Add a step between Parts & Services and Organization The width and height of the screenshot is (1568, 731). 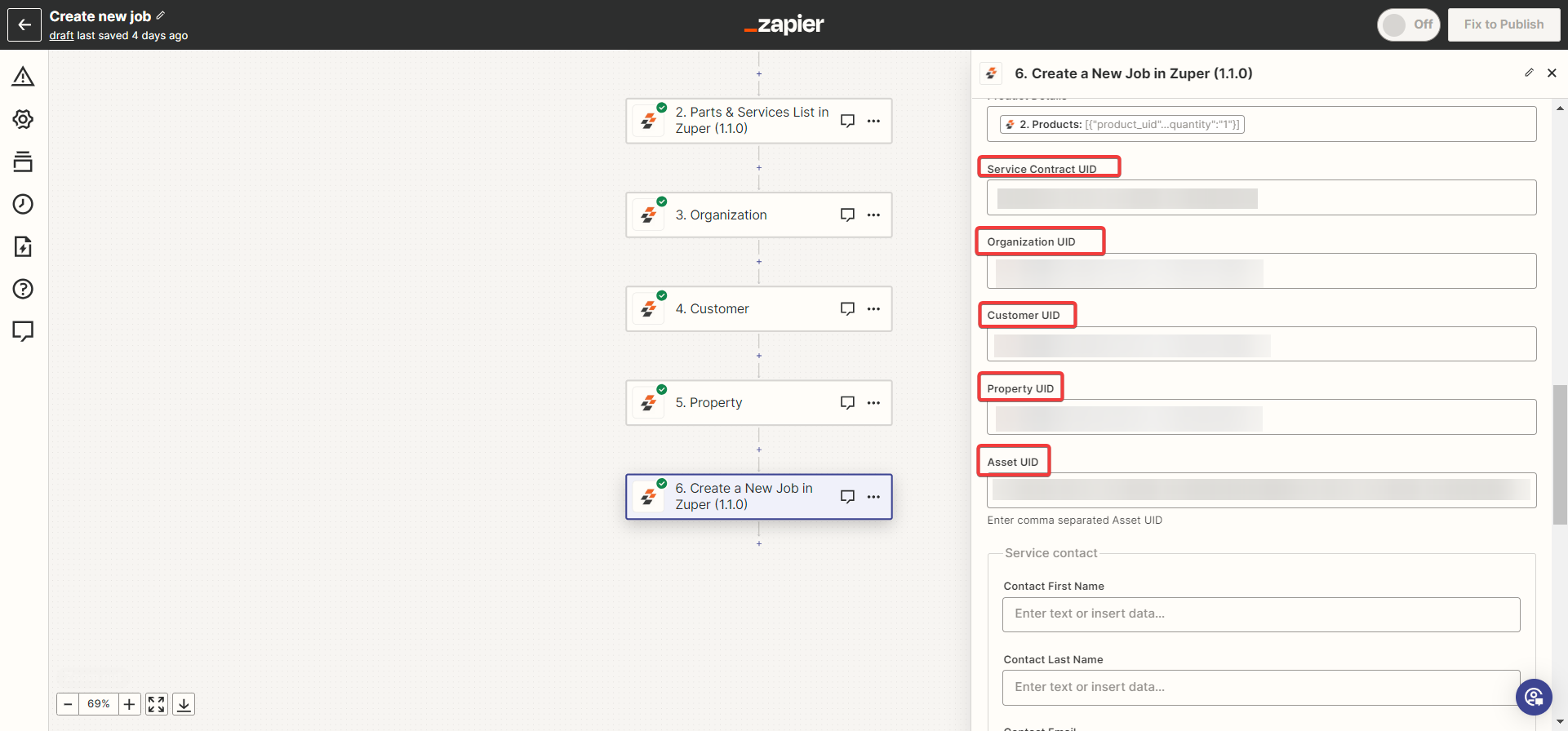pyautogui.click(x=759, y=168)
